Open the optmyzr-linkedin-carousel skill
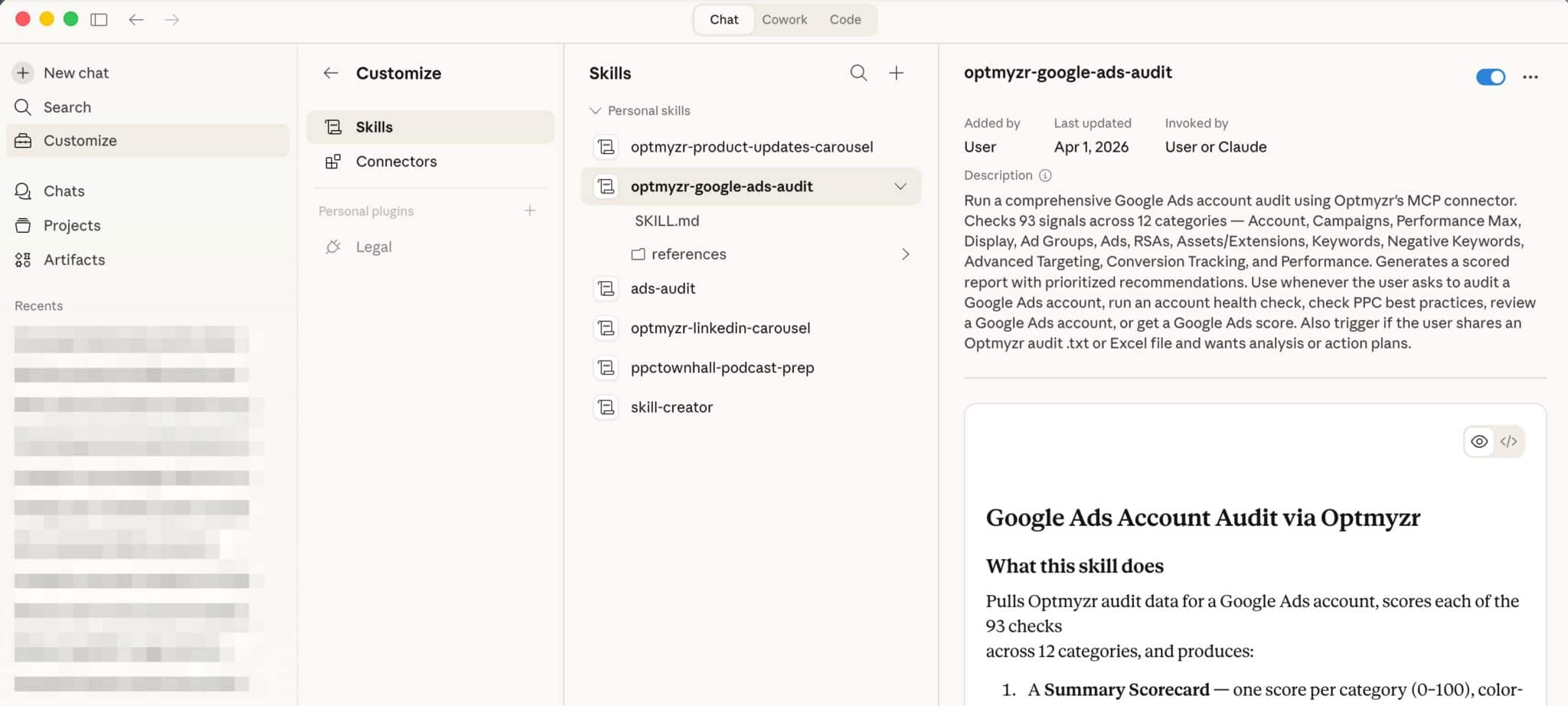The height and width of the screenshot is (706, 1568). point(750,328)
